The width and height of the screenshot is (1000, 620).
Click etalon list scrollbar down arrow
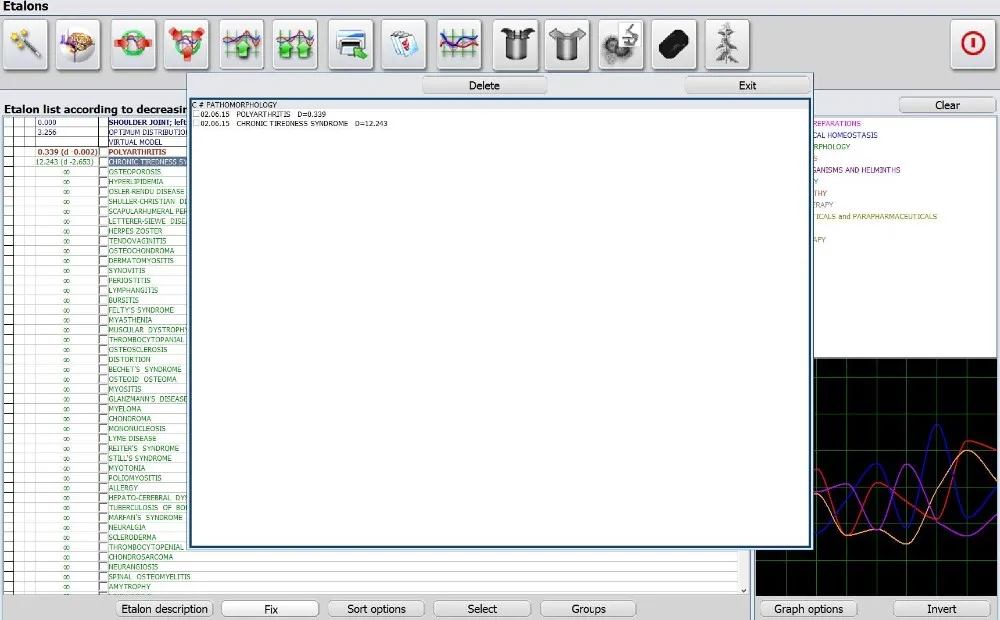coord(743,591)
